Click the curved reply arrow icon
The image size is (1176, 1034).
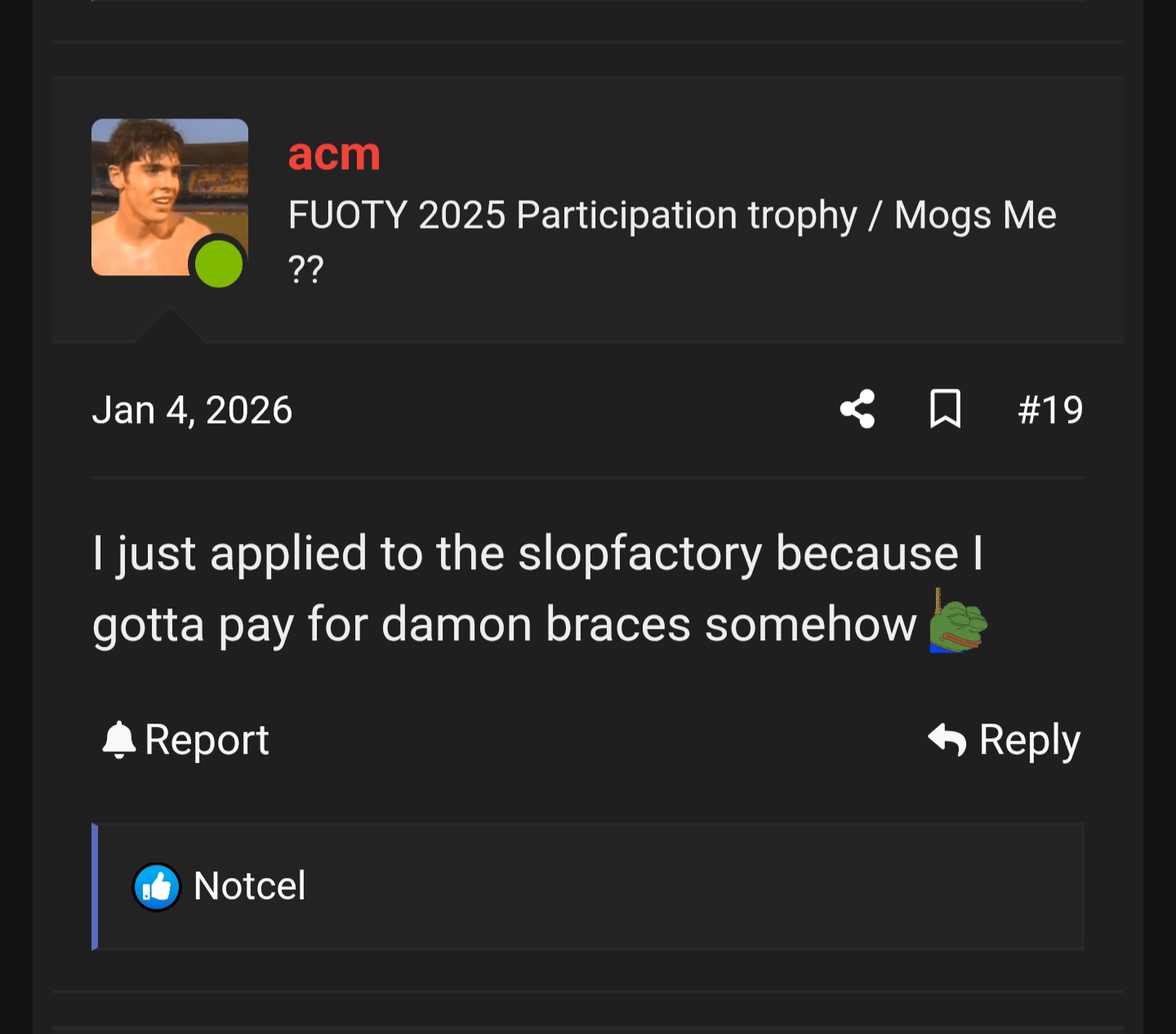947,740
